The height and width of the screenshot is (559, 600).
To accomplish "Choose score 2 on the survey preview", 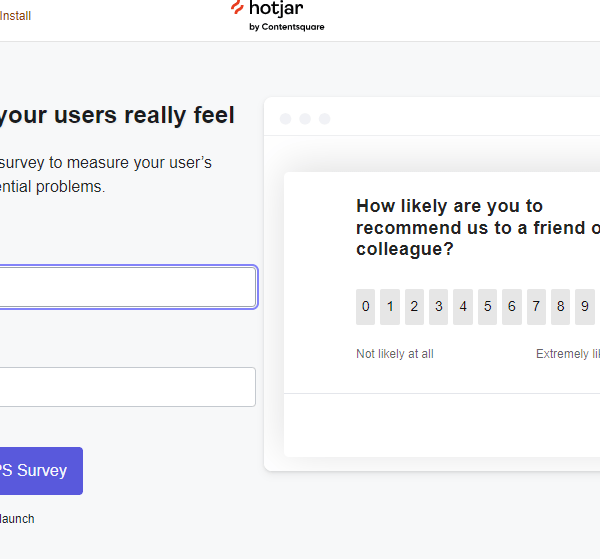I will click(414, 307).
